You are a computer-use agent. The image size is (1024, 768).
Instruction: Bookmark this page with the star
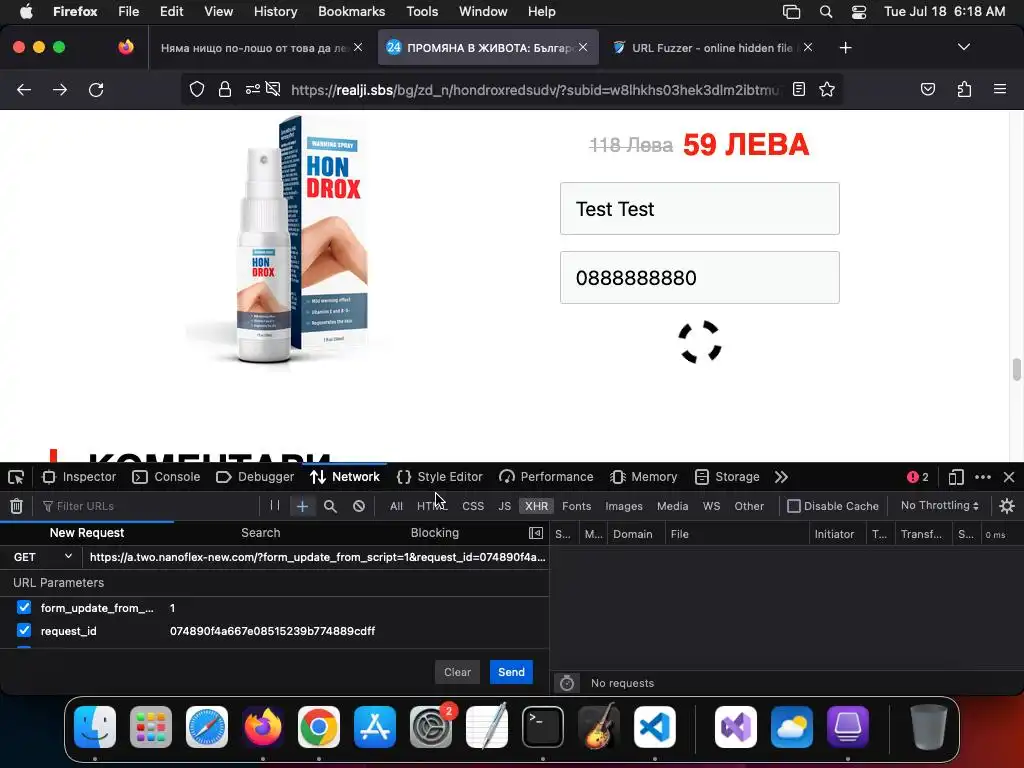[x=827, y=89]
